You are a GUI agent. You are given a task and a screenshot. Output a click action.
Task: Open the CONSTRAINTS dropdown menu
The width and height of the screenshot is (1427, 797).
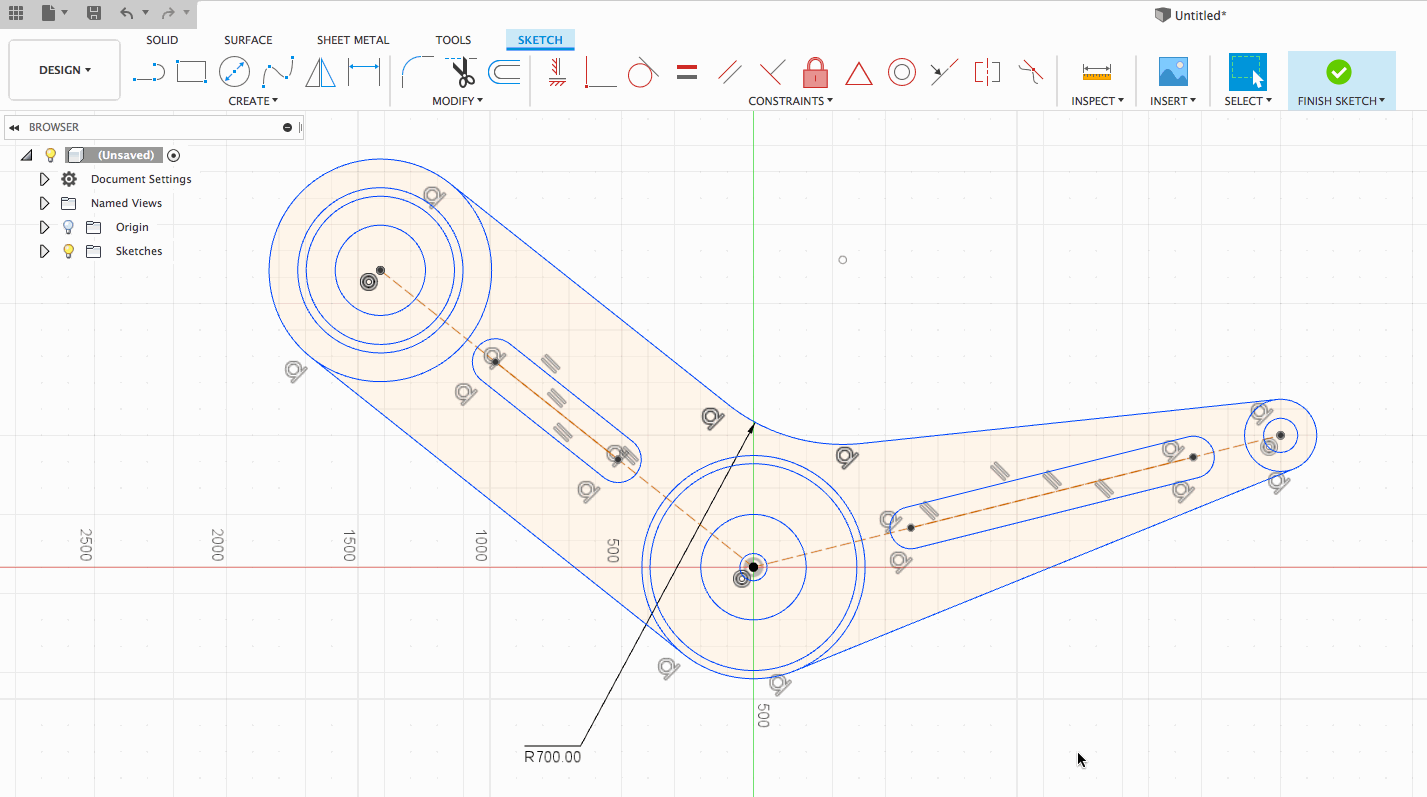coord(790,101)
